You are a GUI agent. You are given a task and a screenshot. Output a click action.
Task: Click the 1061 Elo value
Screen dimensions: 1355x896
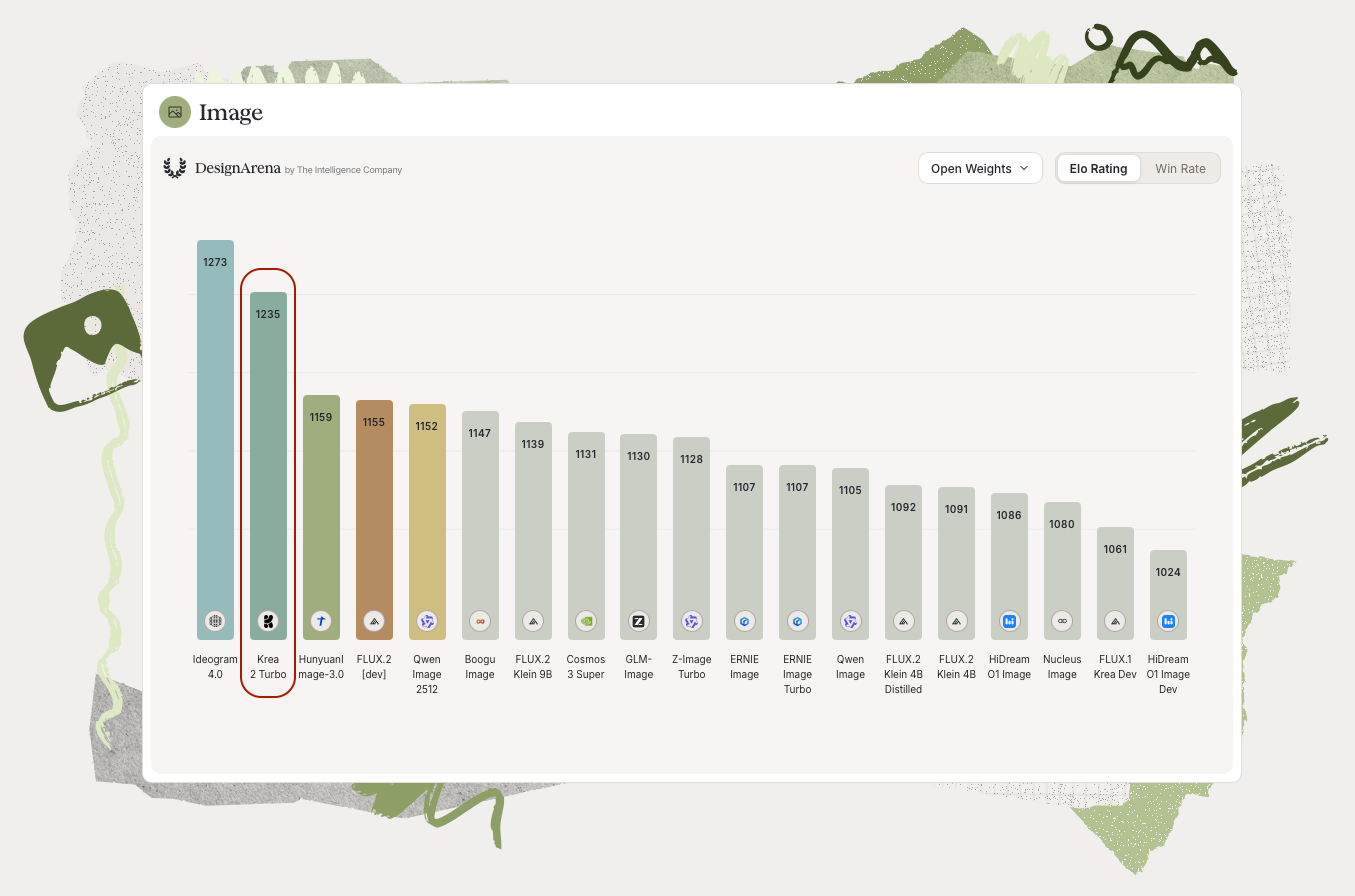coord(1115,549)
